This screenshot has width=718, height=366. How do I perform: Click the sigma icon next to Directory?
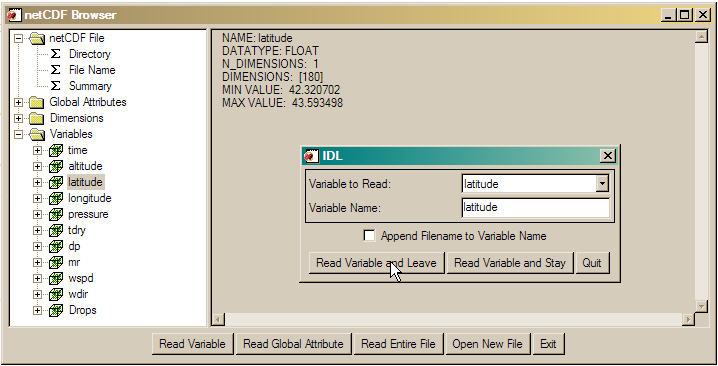pyautogui.click(x=55, y=54)
